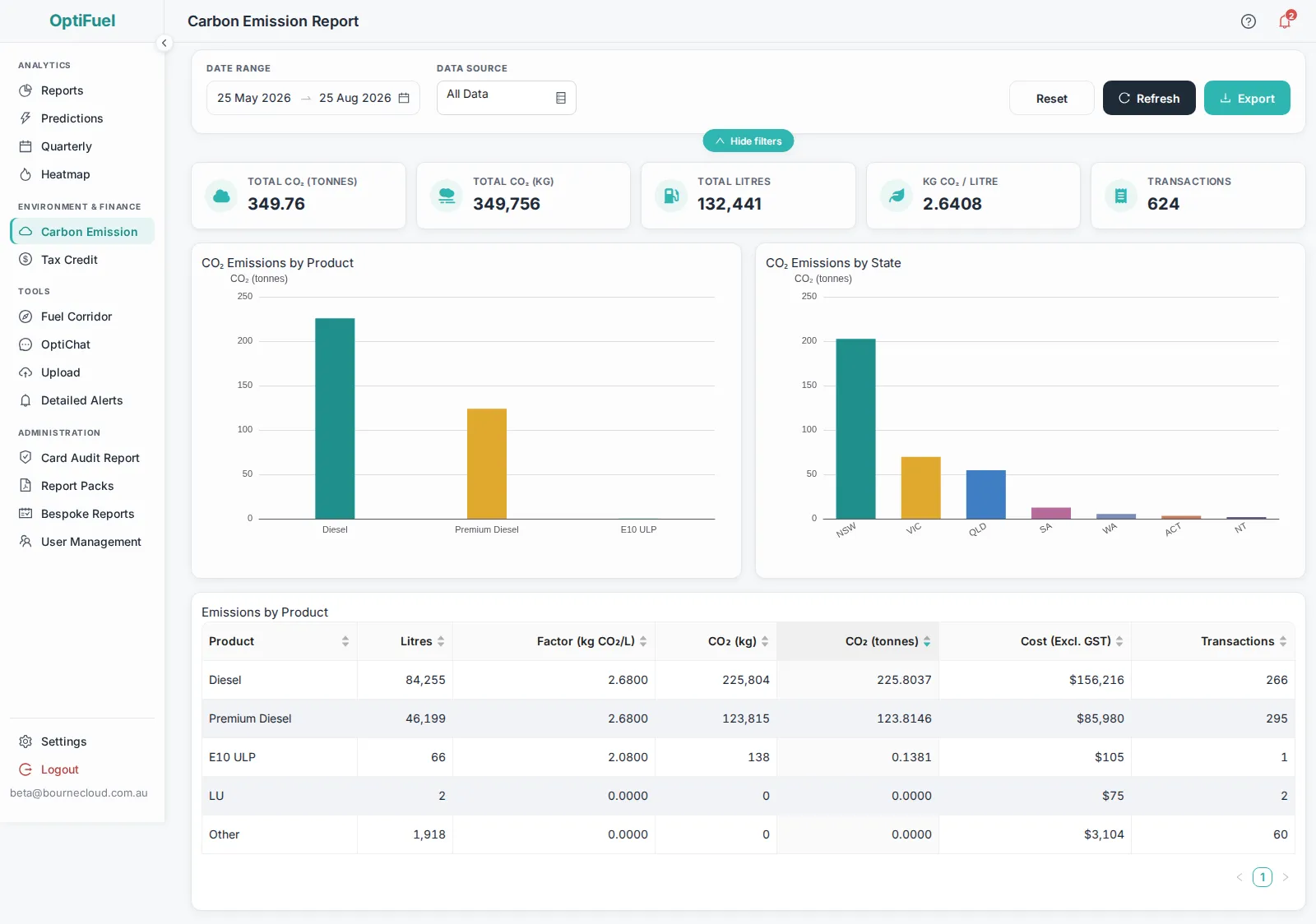The height and width of the screenshot is (924, 1316).
Task: Open the Data Source dropdown
Action: 507,98
